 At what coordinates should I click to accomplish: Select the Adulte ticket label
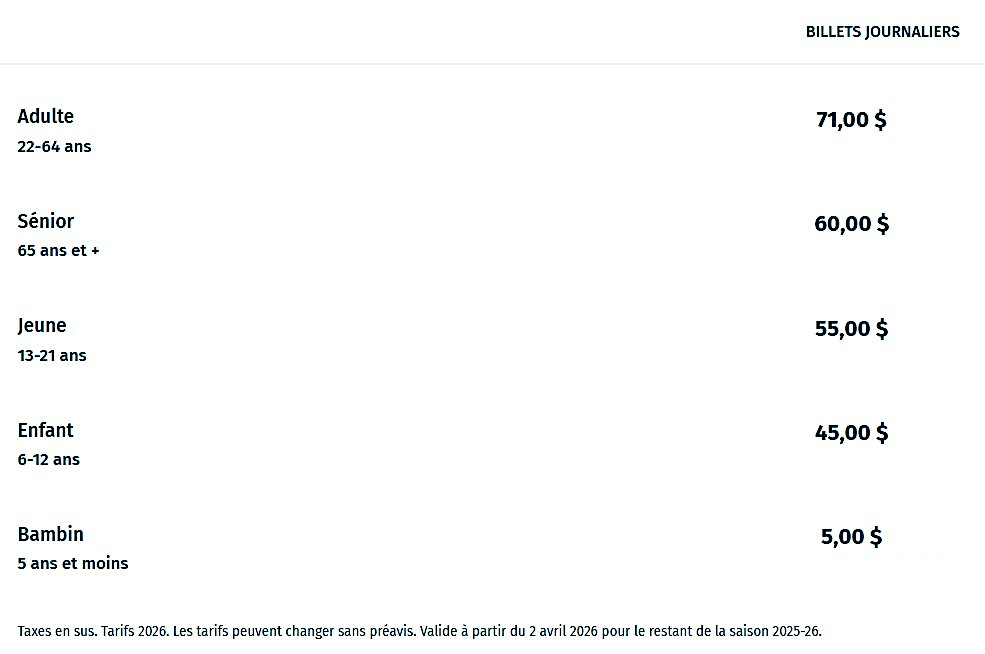click(46, 117)
